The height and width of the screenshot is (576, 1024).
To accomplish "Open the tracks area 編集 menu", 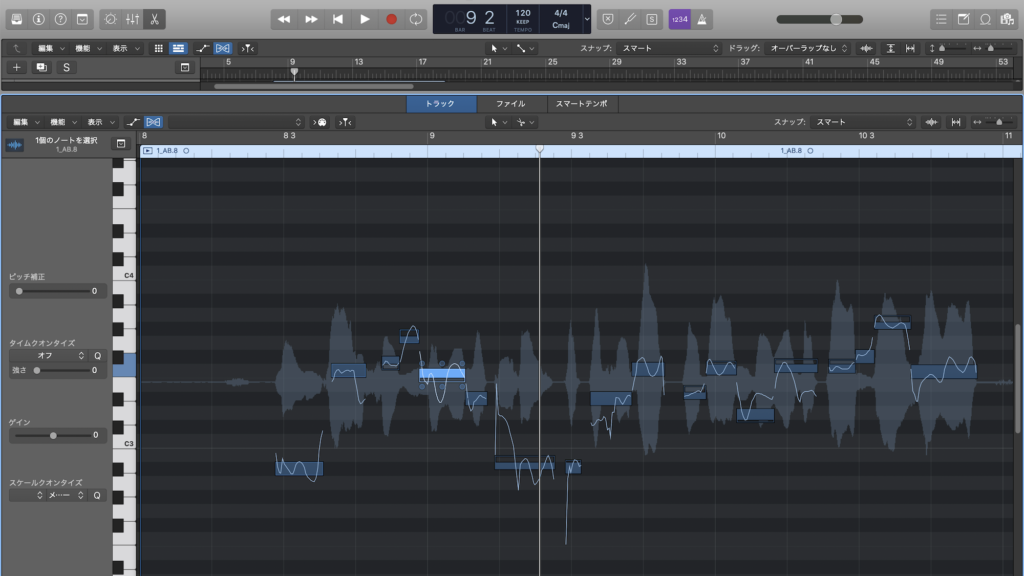I will click(50, 48).
